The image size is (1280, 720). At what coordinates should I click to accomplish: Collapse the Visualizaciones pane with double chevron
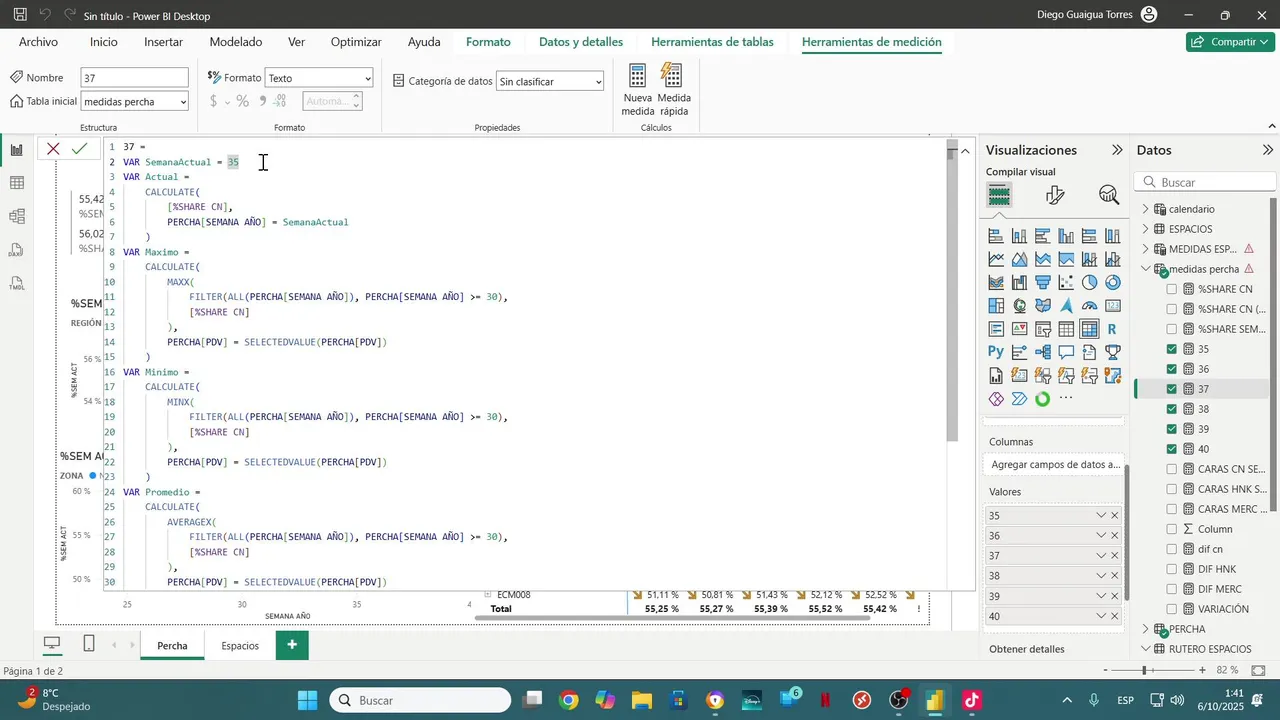(1117, 150)
